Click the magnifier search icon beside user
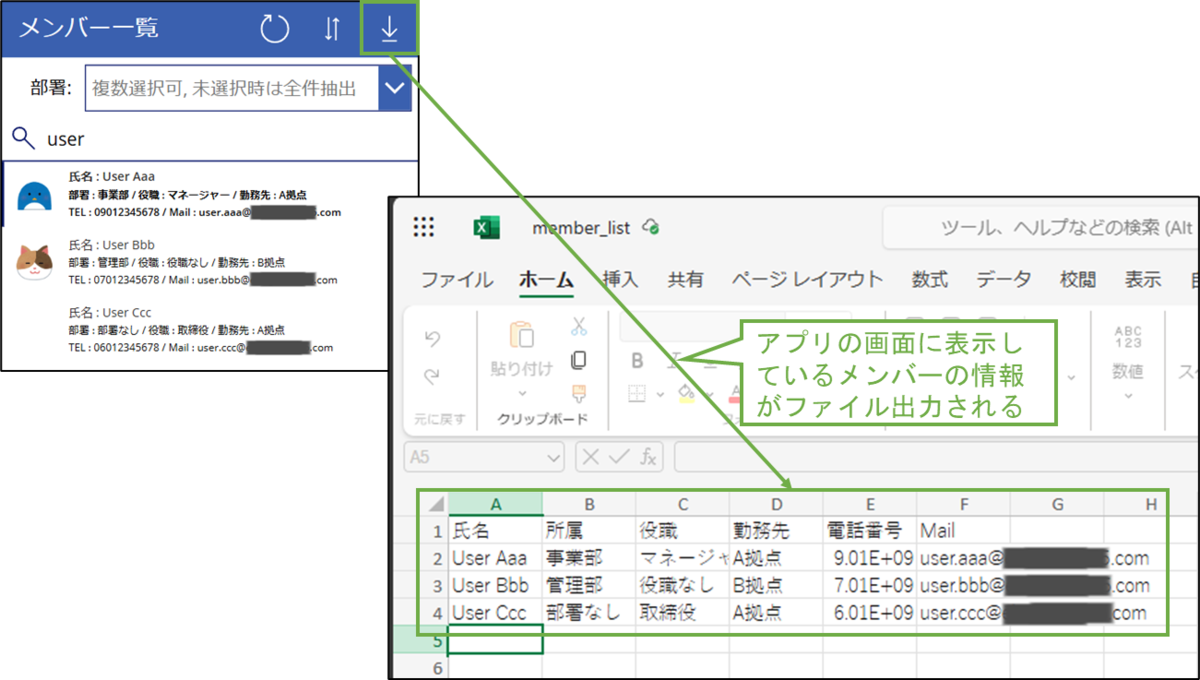This screenshot has height=680, width=1200. (x=24, y=138)
